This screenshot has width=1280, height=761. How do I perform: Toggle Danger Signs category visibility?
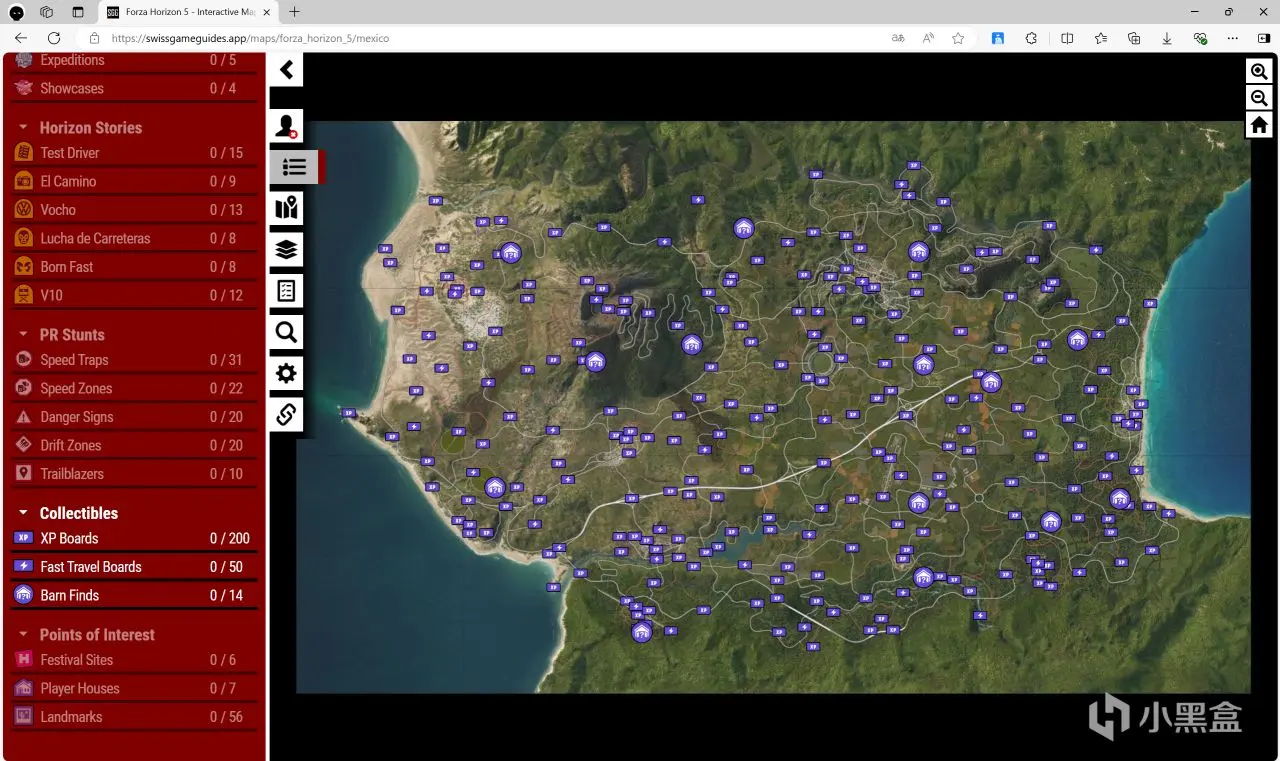point(134,417)
